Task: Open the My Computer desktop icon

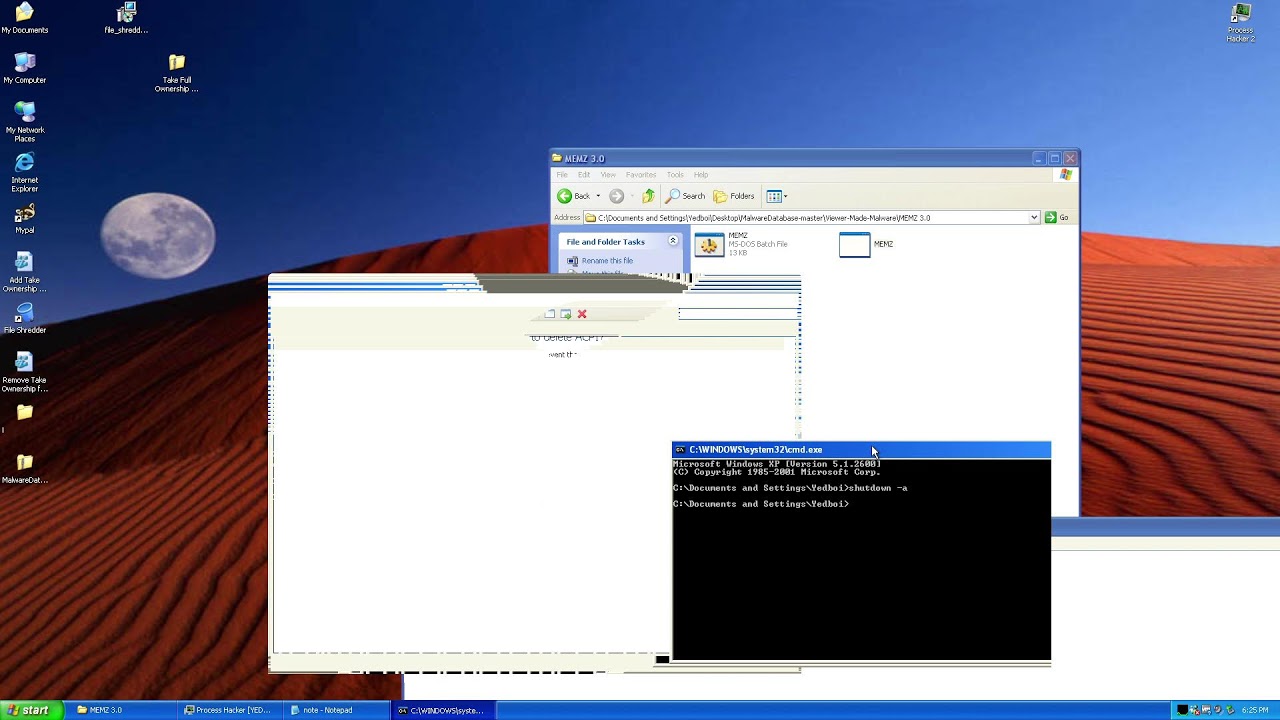Action: (x=24, y=67)
